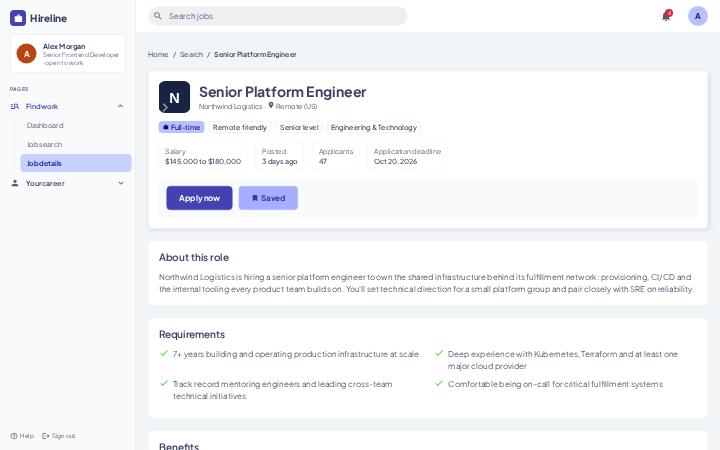The height and width of the screenshot is (450, 720).
Task: Expand the Your career section chevron
Action: pyautogui.click(x=121, y=183)
